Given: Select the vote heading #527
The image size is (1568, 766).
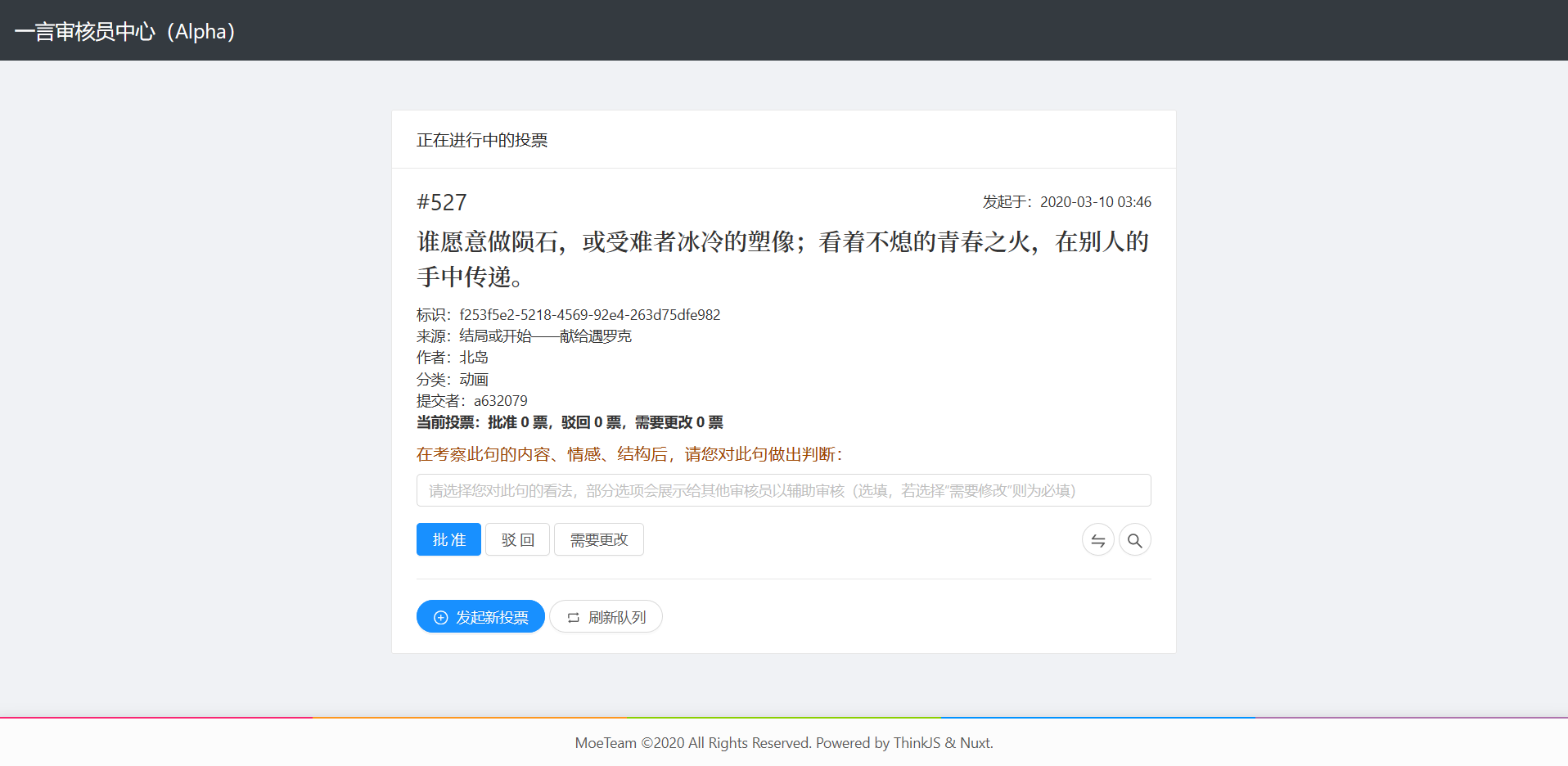Looking at the screenshot, I should tap(441, 202).
